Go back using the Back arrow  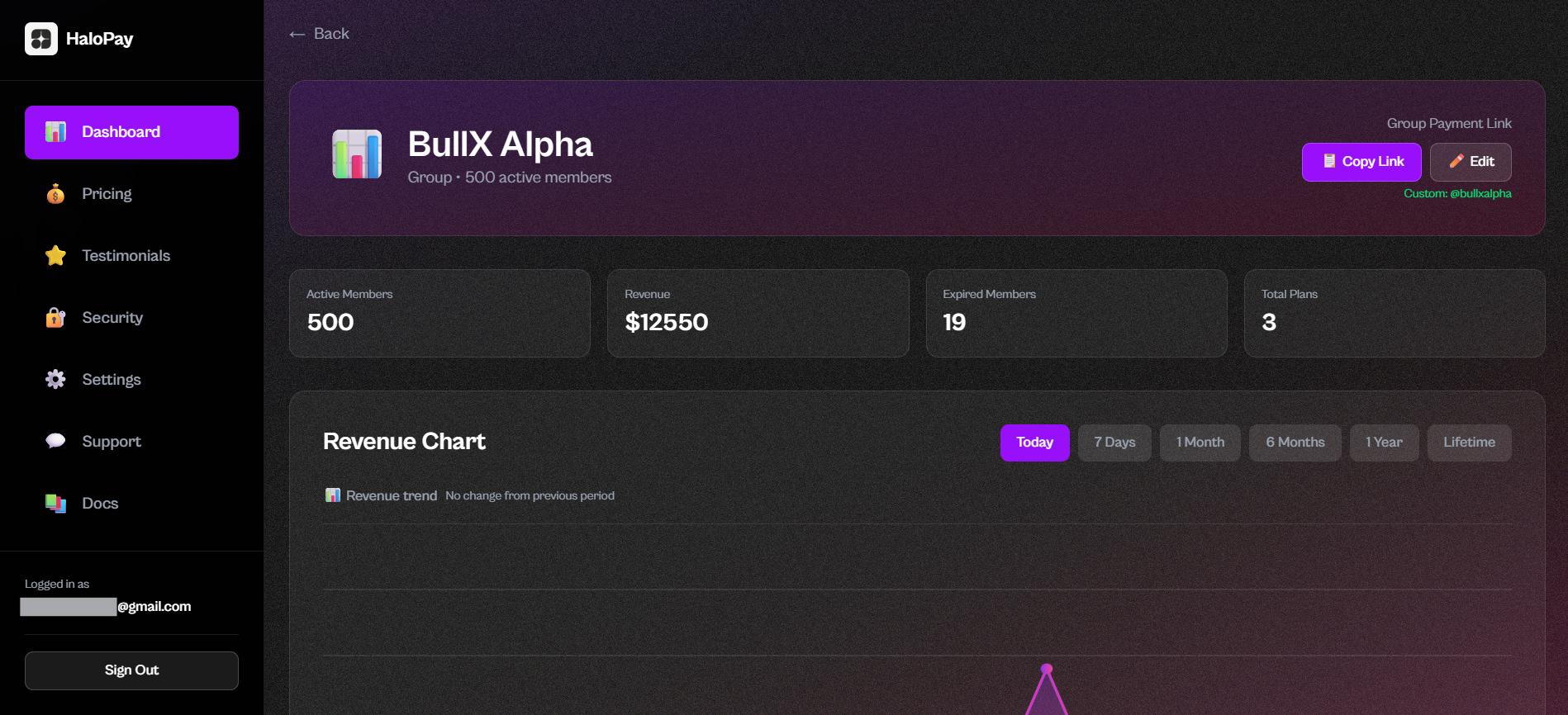coord(320,34)
